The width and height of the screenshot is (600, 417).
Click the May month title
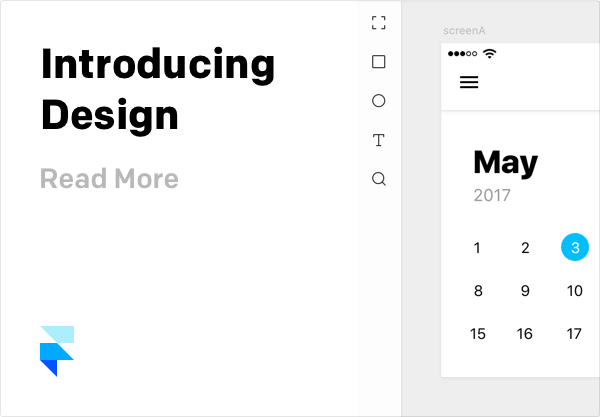[505, 163]
